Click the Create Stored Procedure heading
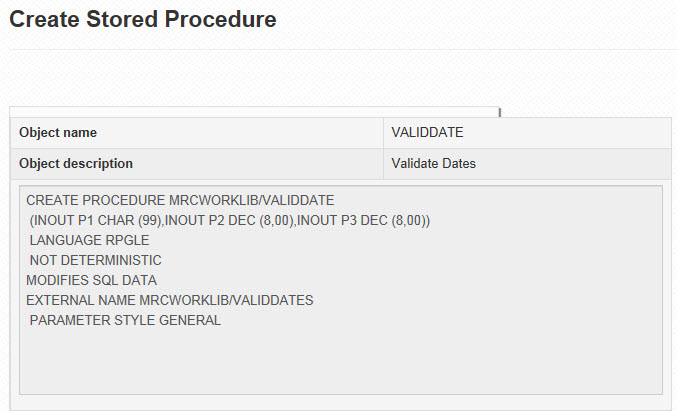This screenshot has width=677, height=411. point(143,19)
